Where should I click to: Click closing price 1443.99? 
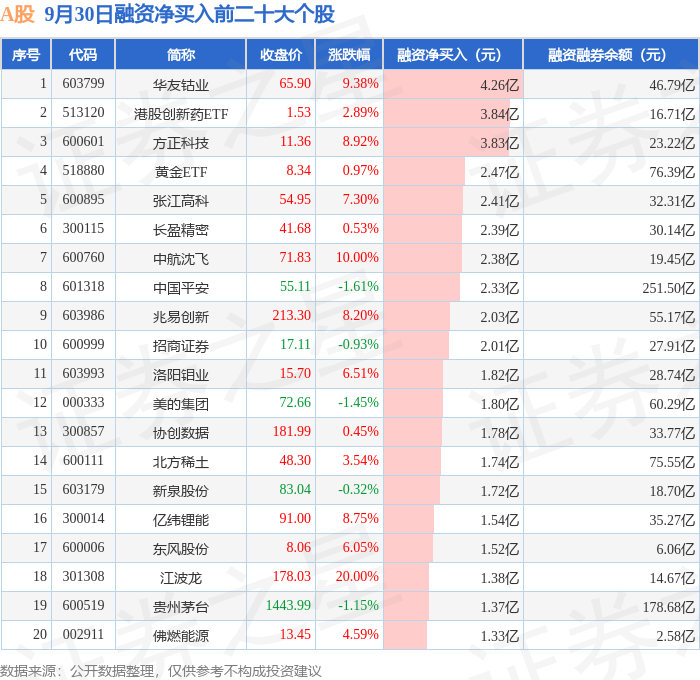click(288, 606)
